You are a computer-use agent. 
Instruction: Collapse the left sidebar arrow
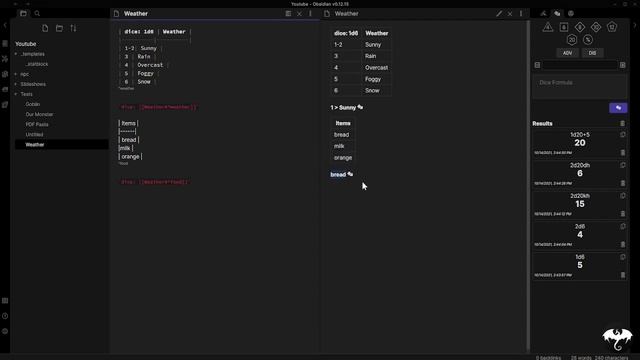(5, 25)
